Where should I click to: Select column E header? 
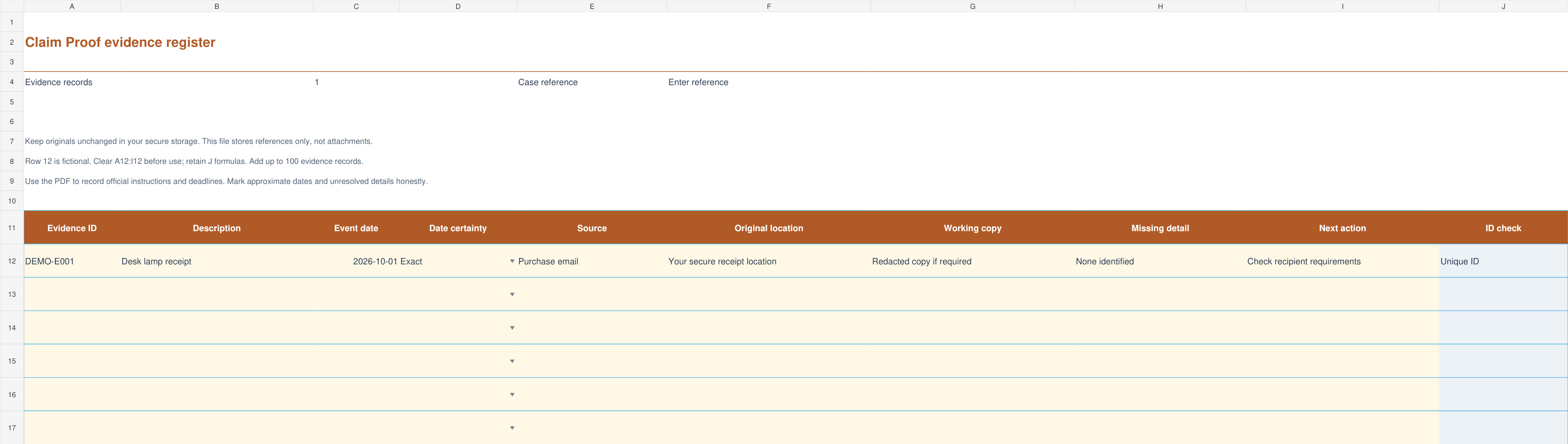point(591,6)
